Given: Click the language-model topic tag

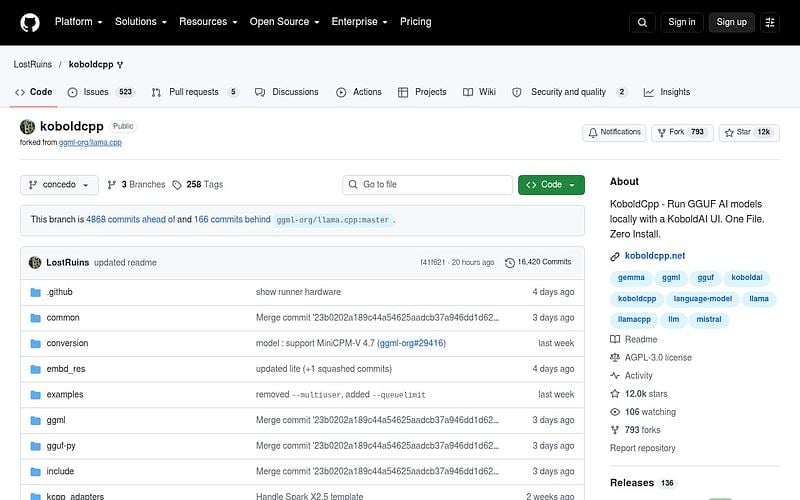Looking at the screenshot, I should (x=703, y=299).
